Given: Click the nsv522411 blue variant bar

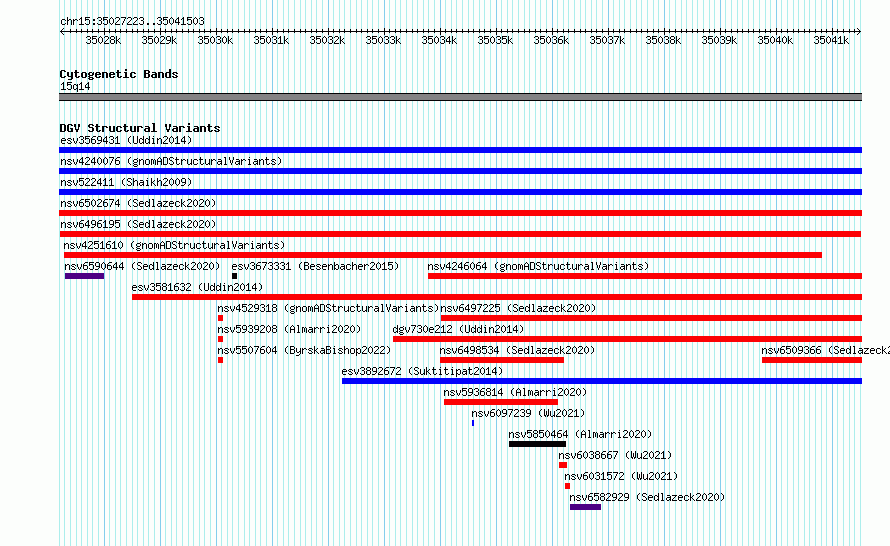Looking at the screenshot, I should click(x=460, y=192).
